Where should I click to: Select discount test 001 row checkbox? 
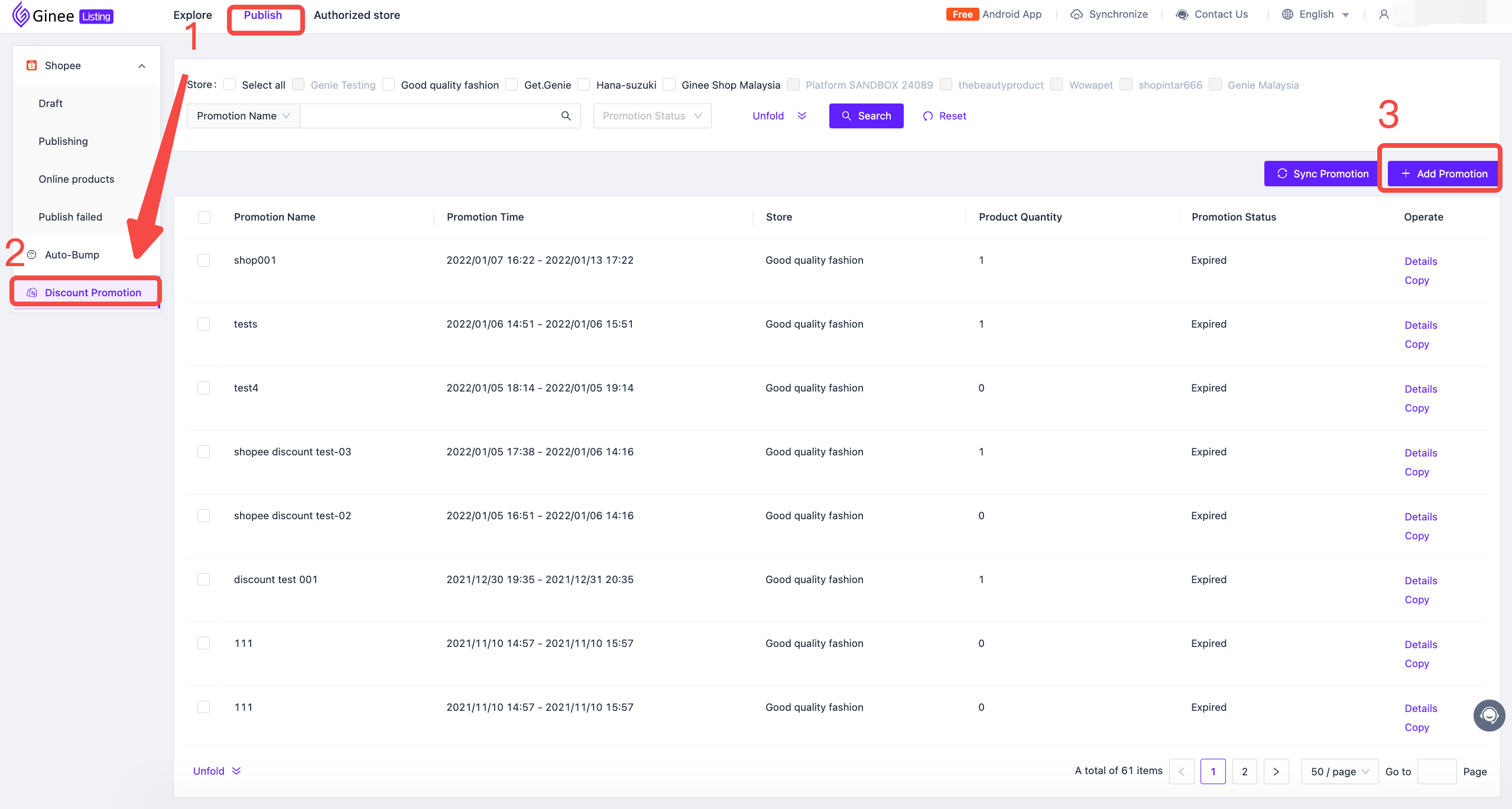pyautogui.click(x=204, y=580)
